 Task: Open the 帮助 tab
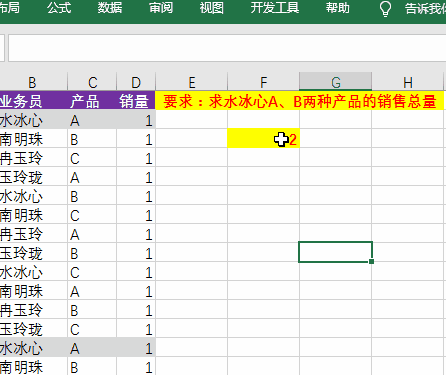tap(338, 8)
